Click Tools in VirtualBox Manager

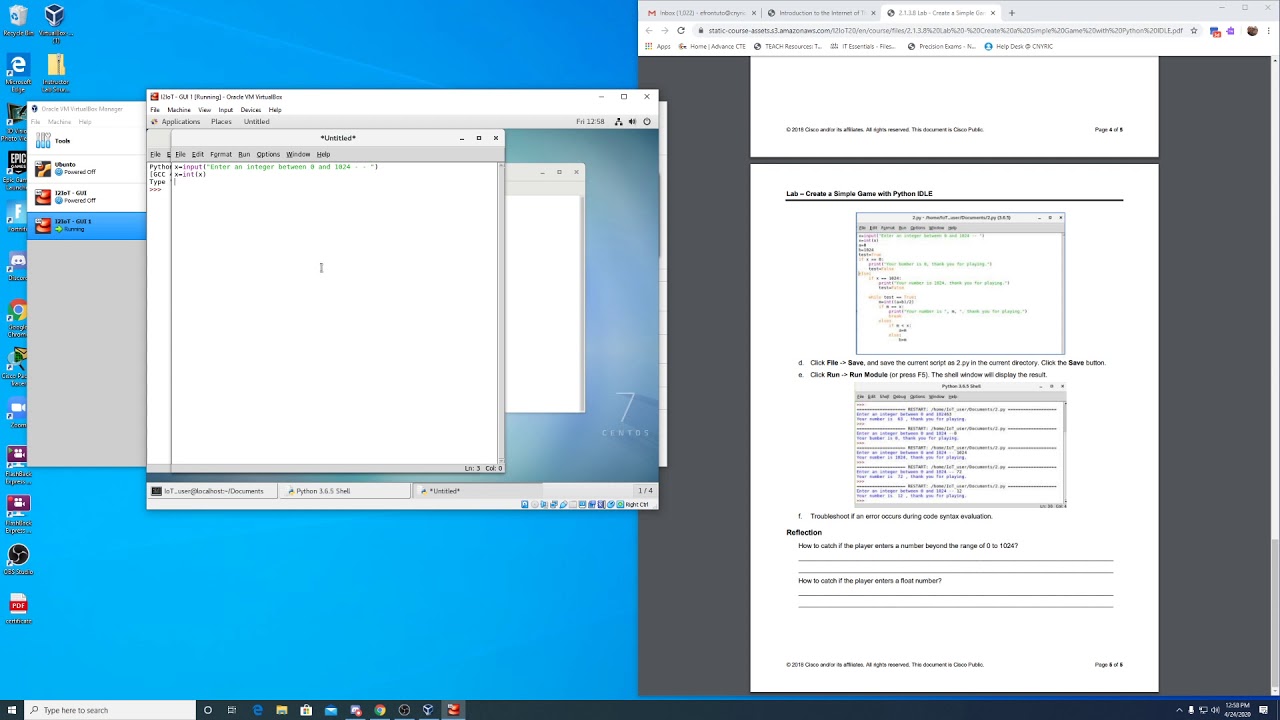87,141
